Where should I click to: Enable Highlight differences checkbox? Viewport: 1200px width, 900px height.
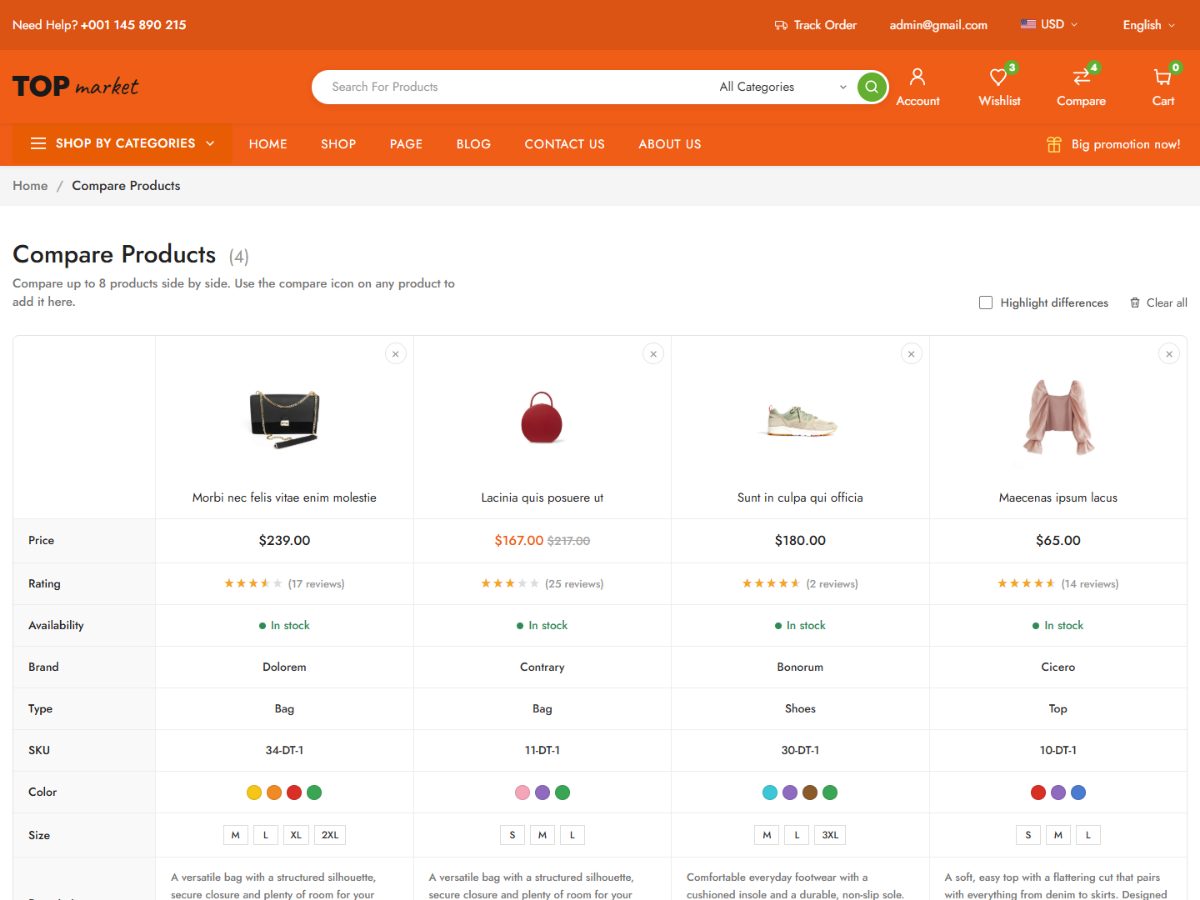click(986, 303)
